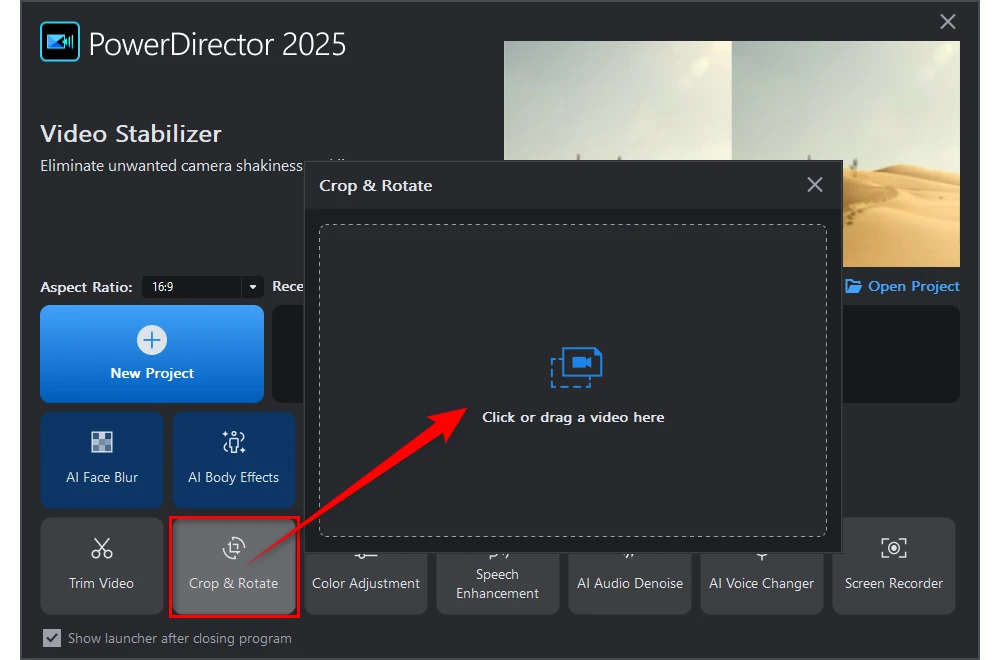Image resolution: width=1000 pixels, height=660 pixels.
Task: Open the AI Face Blur tool
Action: tap(102, 460)
